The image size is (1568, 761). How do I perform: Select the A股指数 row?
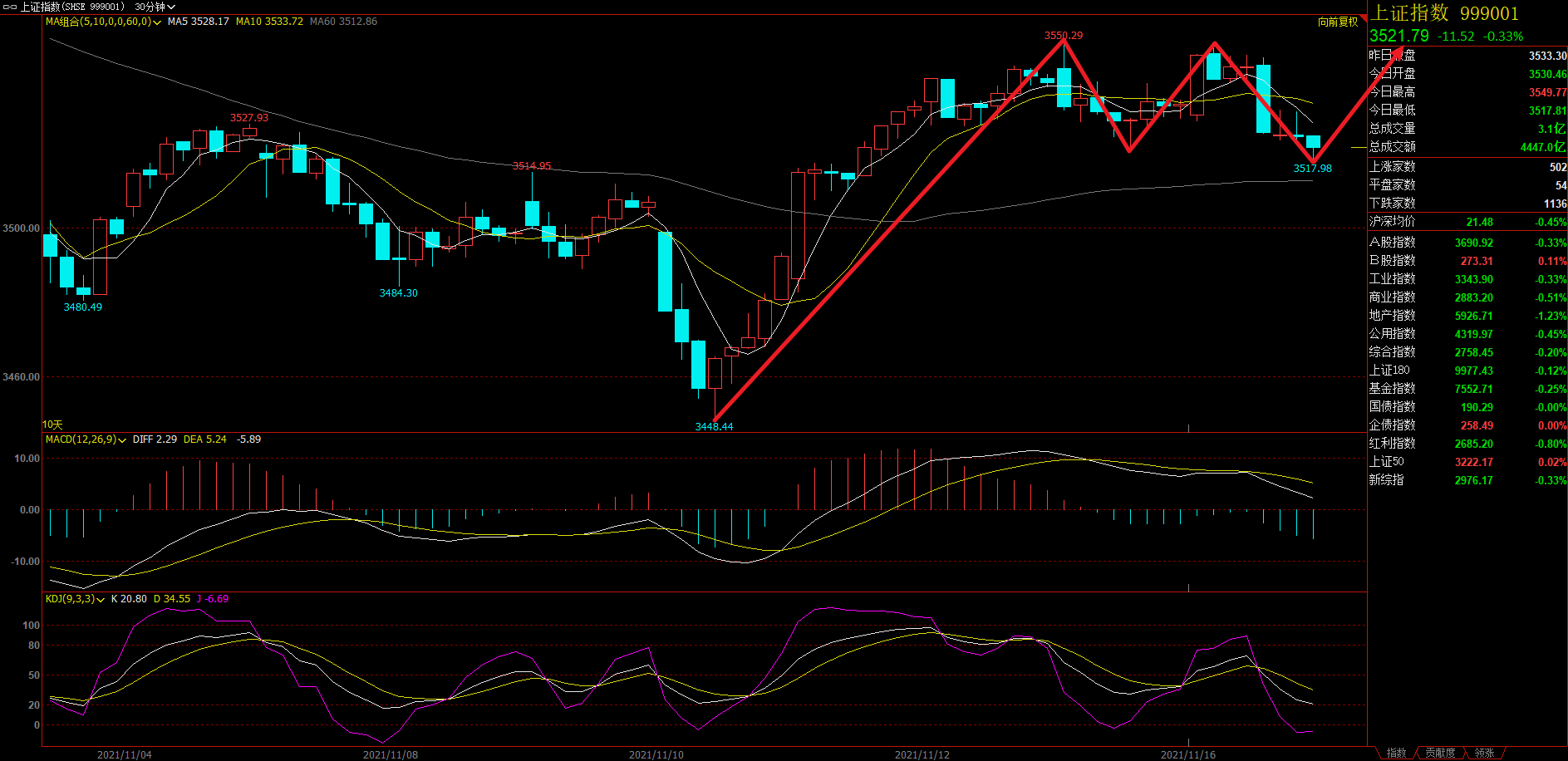tap(1467, 243)
